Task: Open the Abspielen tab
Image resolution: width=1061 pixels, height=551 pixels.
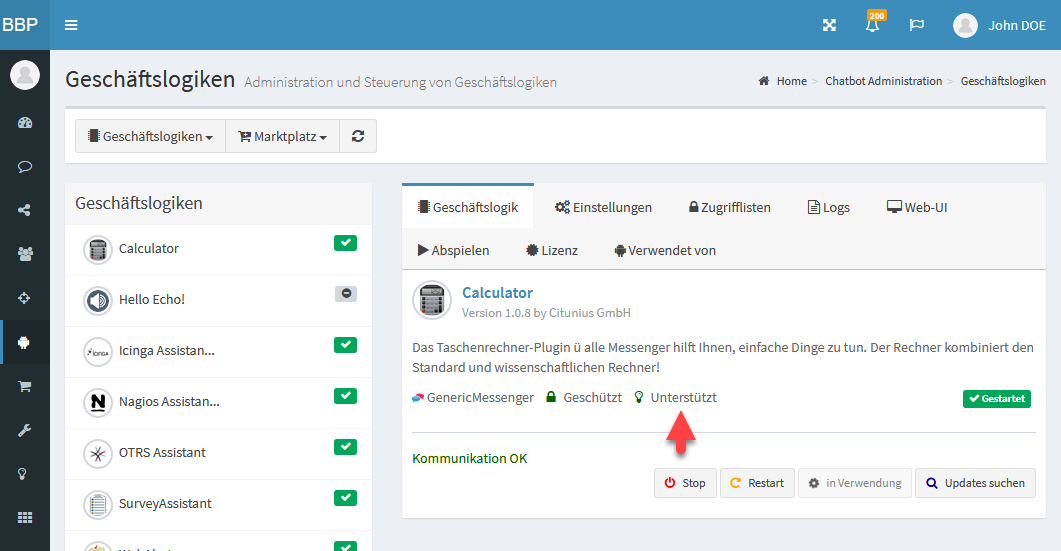Action: tap(453, 250)
